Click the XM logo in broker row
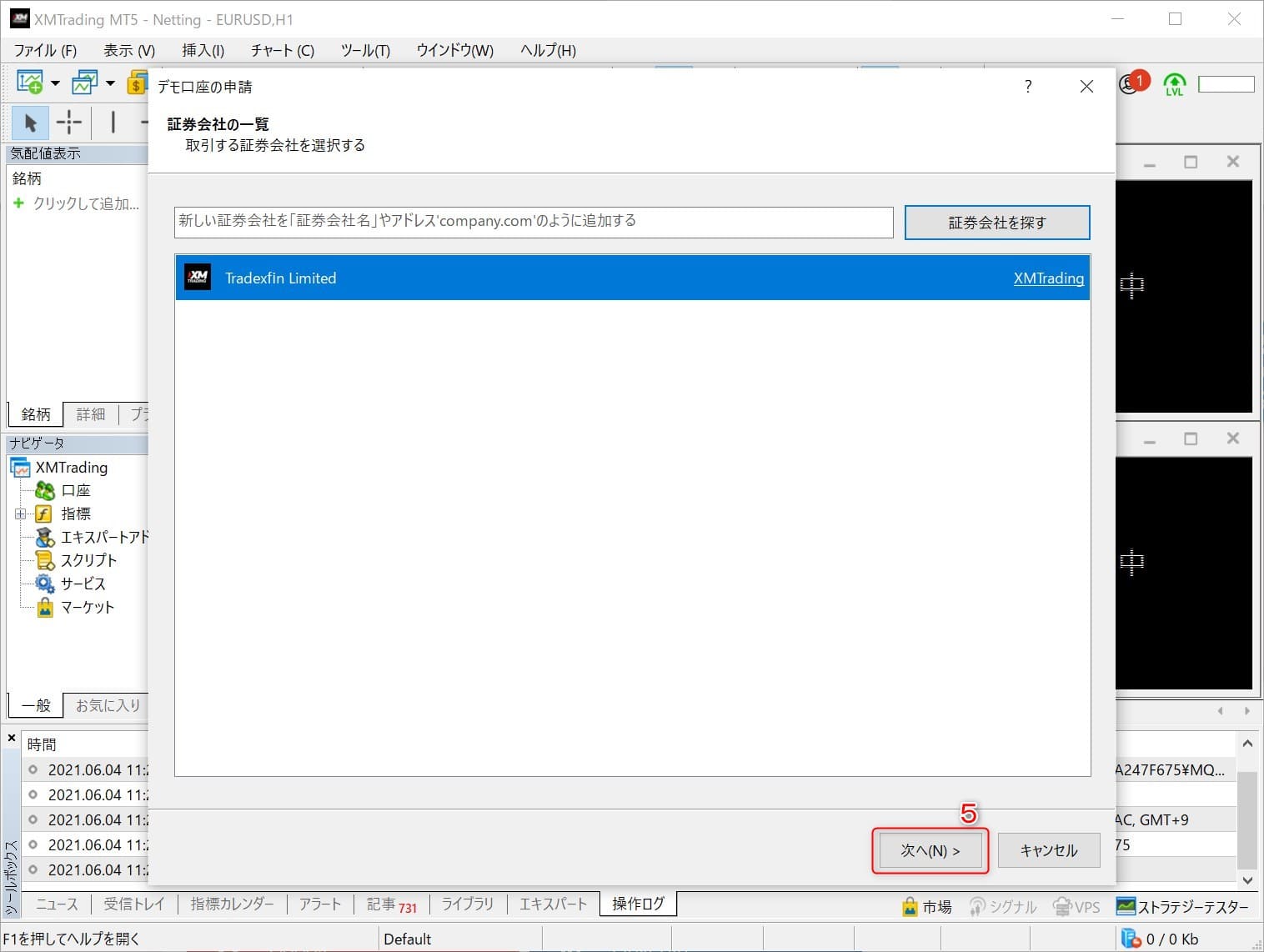Viewport: 1264px width, 952px height. (198, 278)
